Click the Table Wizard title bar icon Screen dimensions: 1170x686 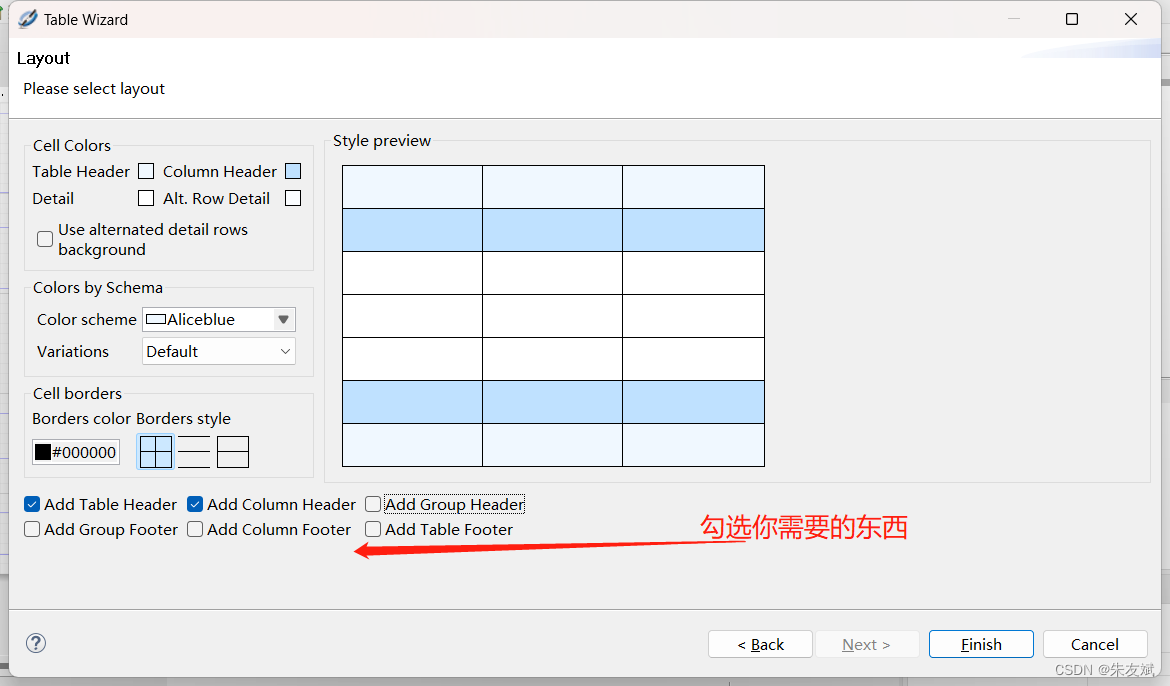(26, 18)
